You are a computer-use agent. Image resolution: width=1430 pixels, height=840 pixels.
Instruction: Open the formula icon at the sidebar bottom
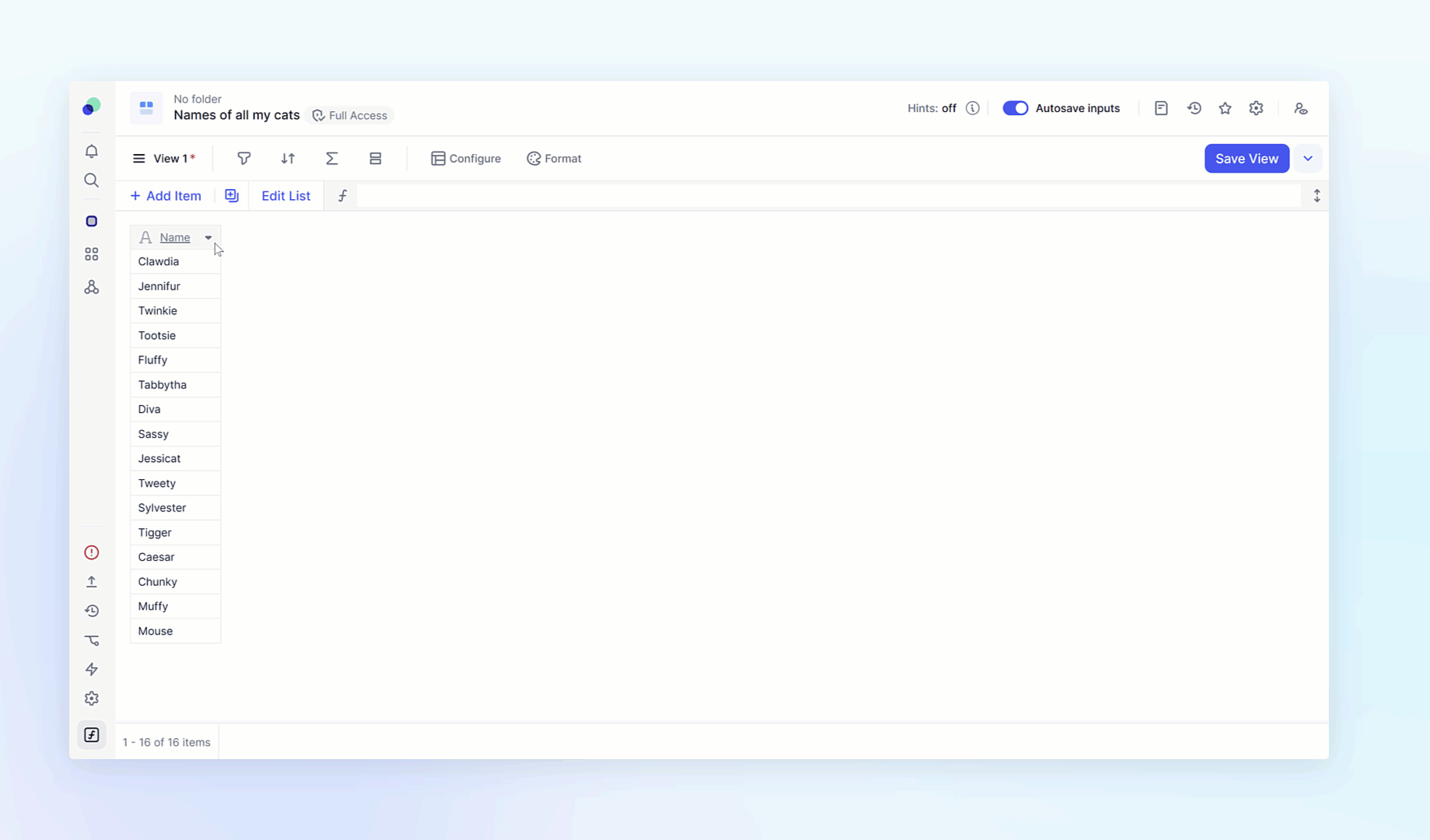(x=91, y=735)
